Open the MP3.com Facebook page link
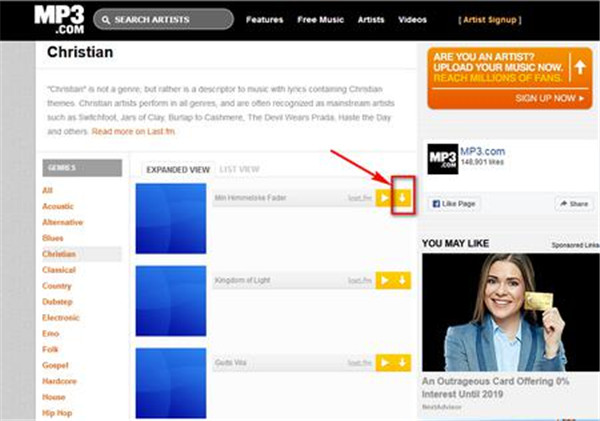The width and height of the screenshot is (600, 421). click(x=483, y=151)
